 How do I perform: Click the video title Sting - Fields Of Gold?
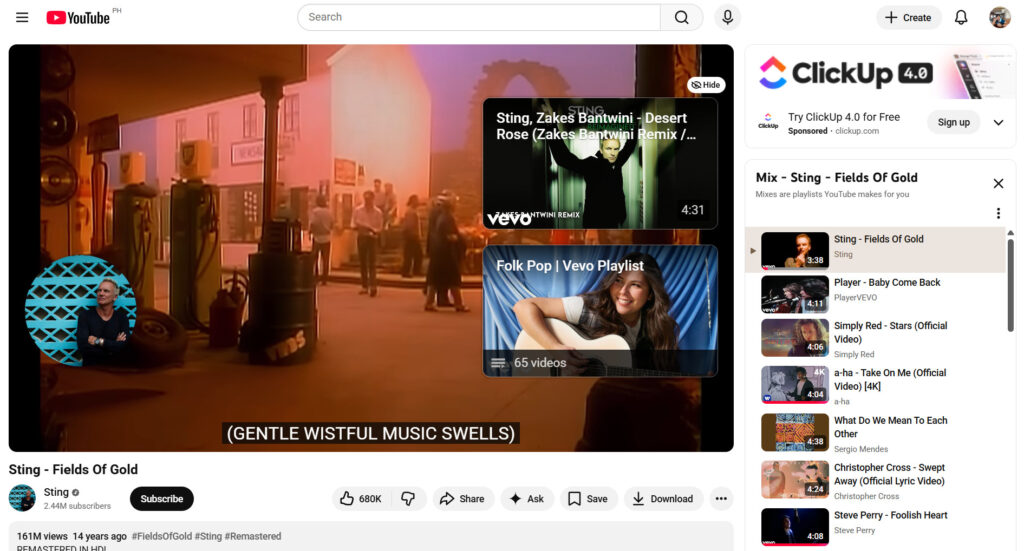pos(73,469)
